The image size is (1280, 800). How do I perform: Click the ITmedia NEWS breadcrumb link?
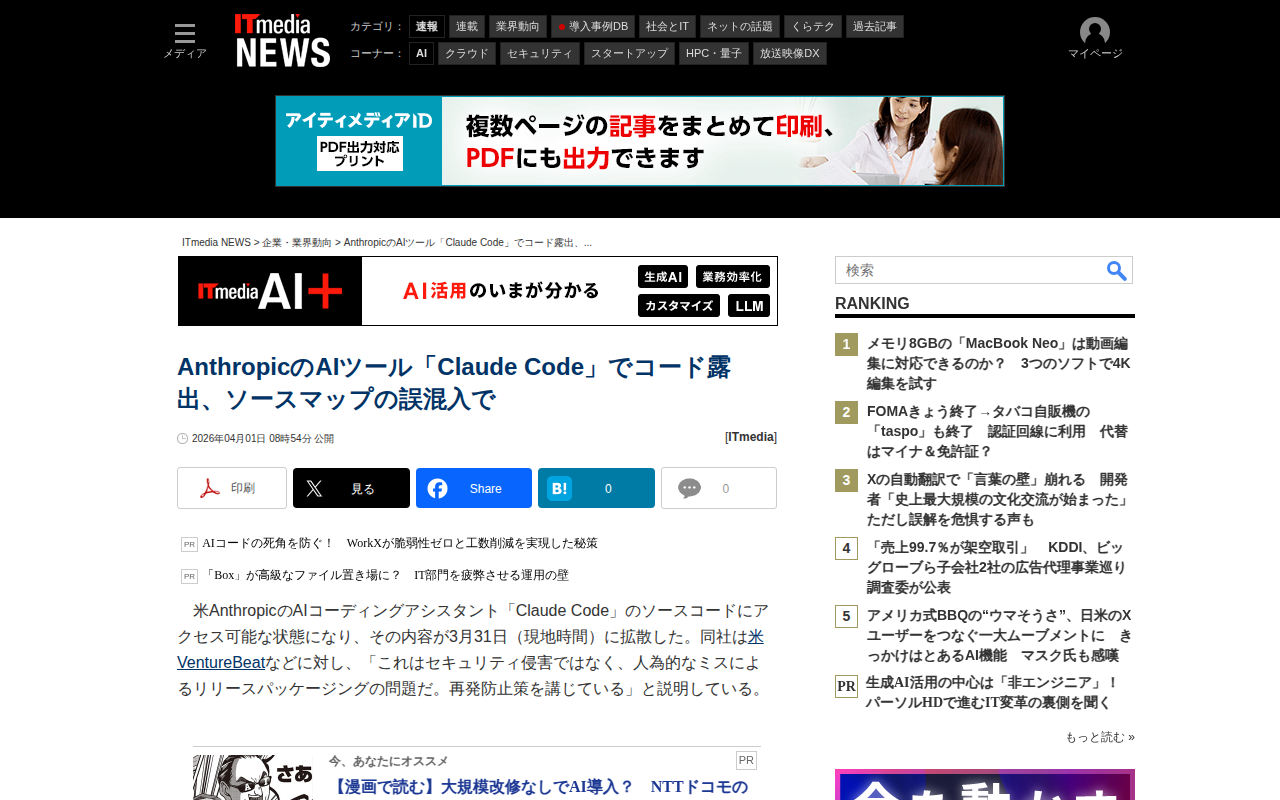[217, 243]
